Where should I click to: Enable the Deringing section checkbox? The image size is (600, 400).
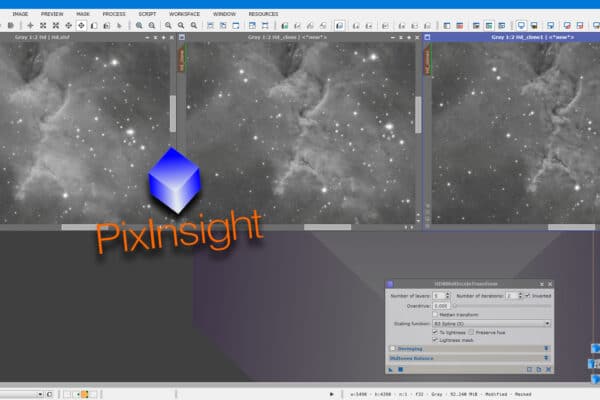click(x=392, y=348)
